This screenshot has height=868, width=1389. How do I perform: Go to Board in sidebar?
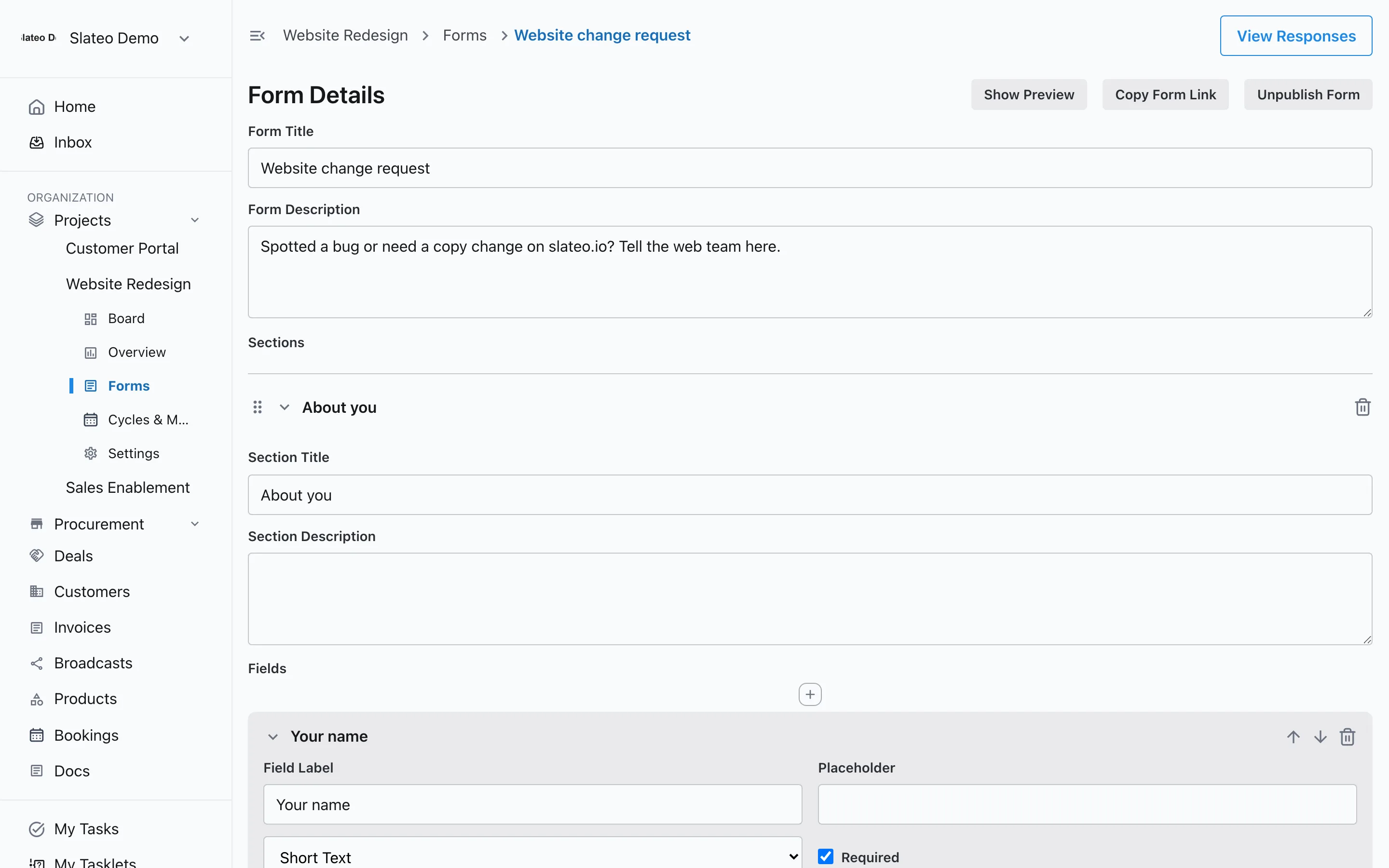126,319
